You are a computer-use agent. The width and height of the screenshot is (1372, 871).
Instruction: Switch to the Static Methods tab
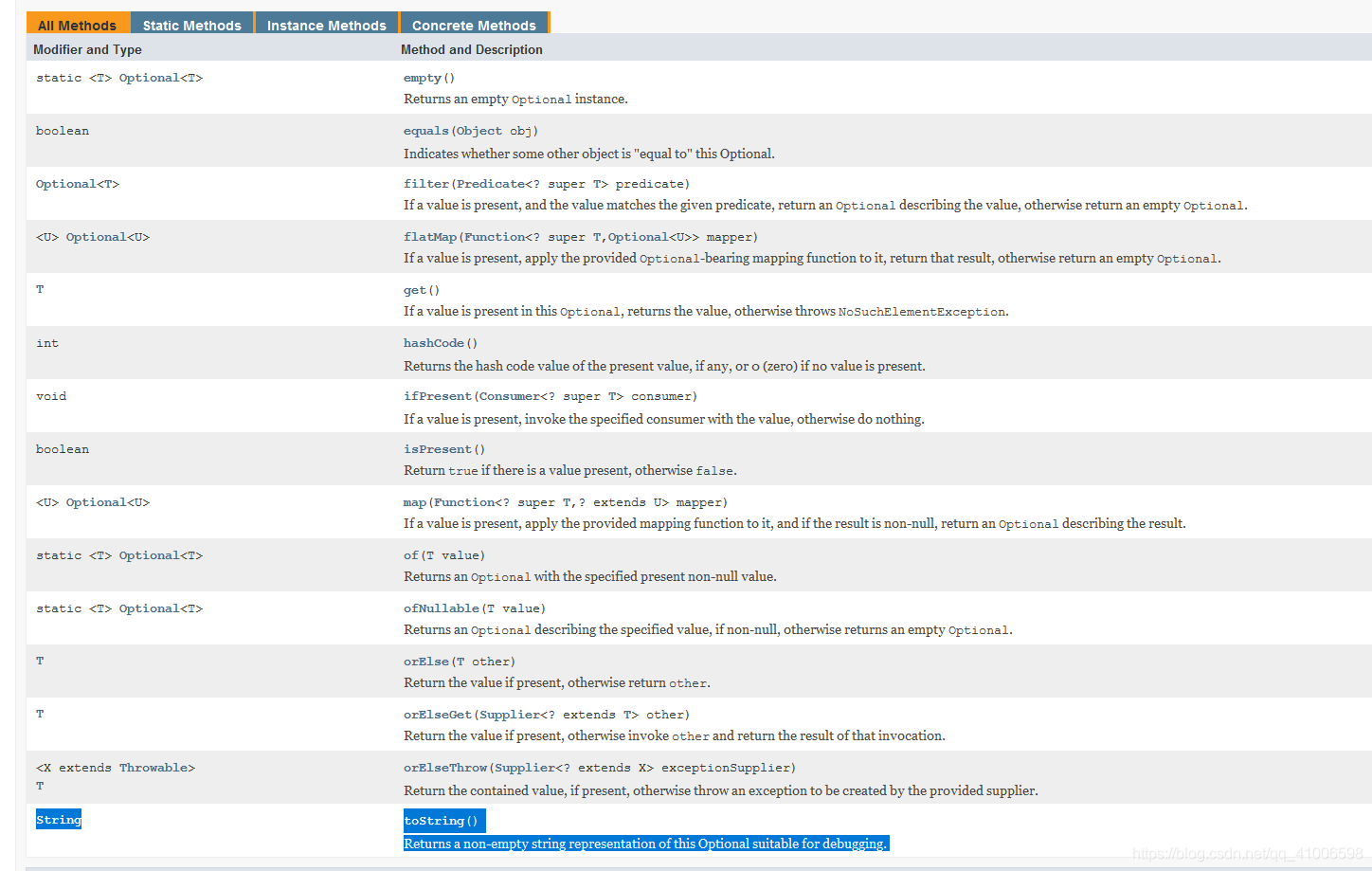(191, 25)
